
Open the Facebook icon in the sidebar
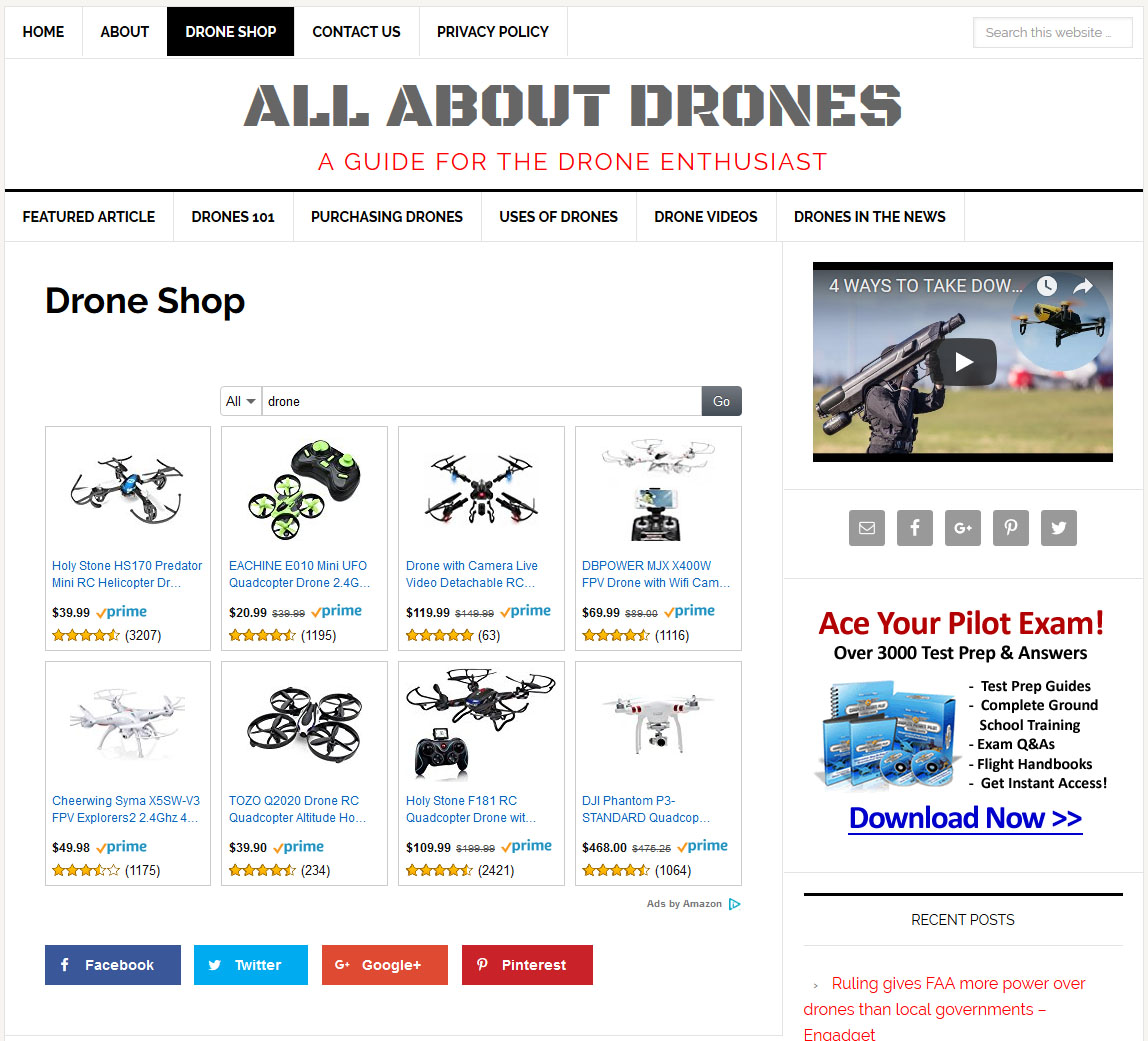click(914, 528)
